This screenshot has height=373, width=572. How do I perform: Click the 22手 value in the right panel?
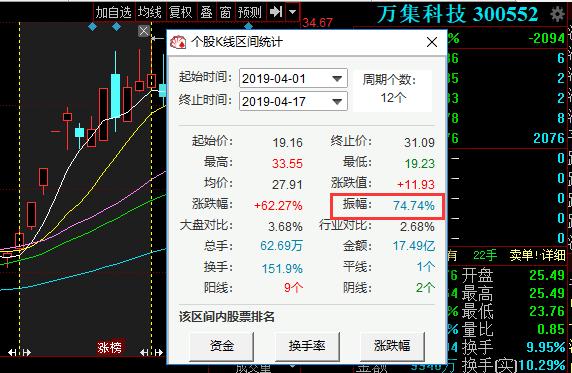click(485, 255)
